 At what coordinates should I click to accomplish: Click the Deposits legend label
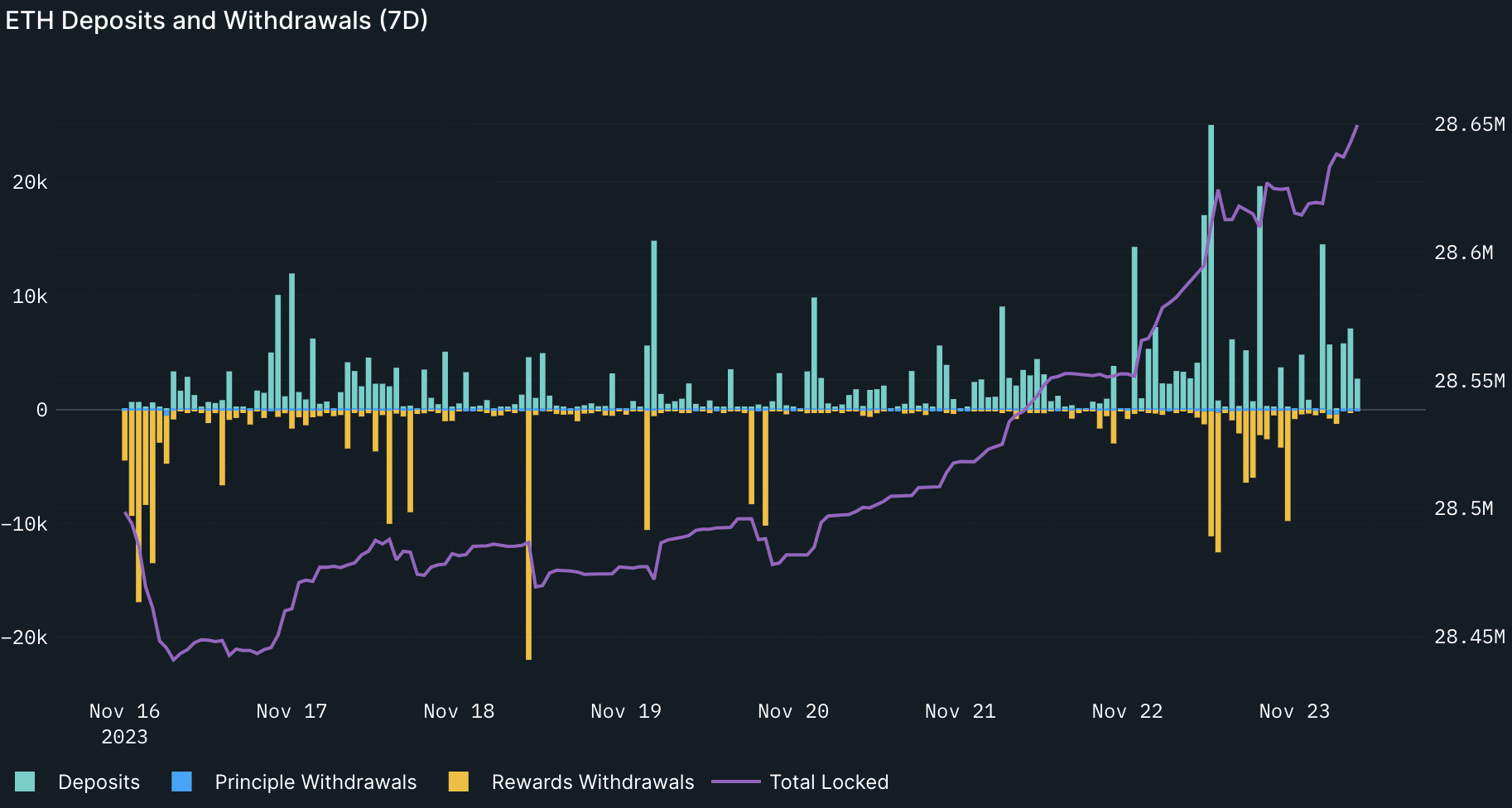coord(99,782)
